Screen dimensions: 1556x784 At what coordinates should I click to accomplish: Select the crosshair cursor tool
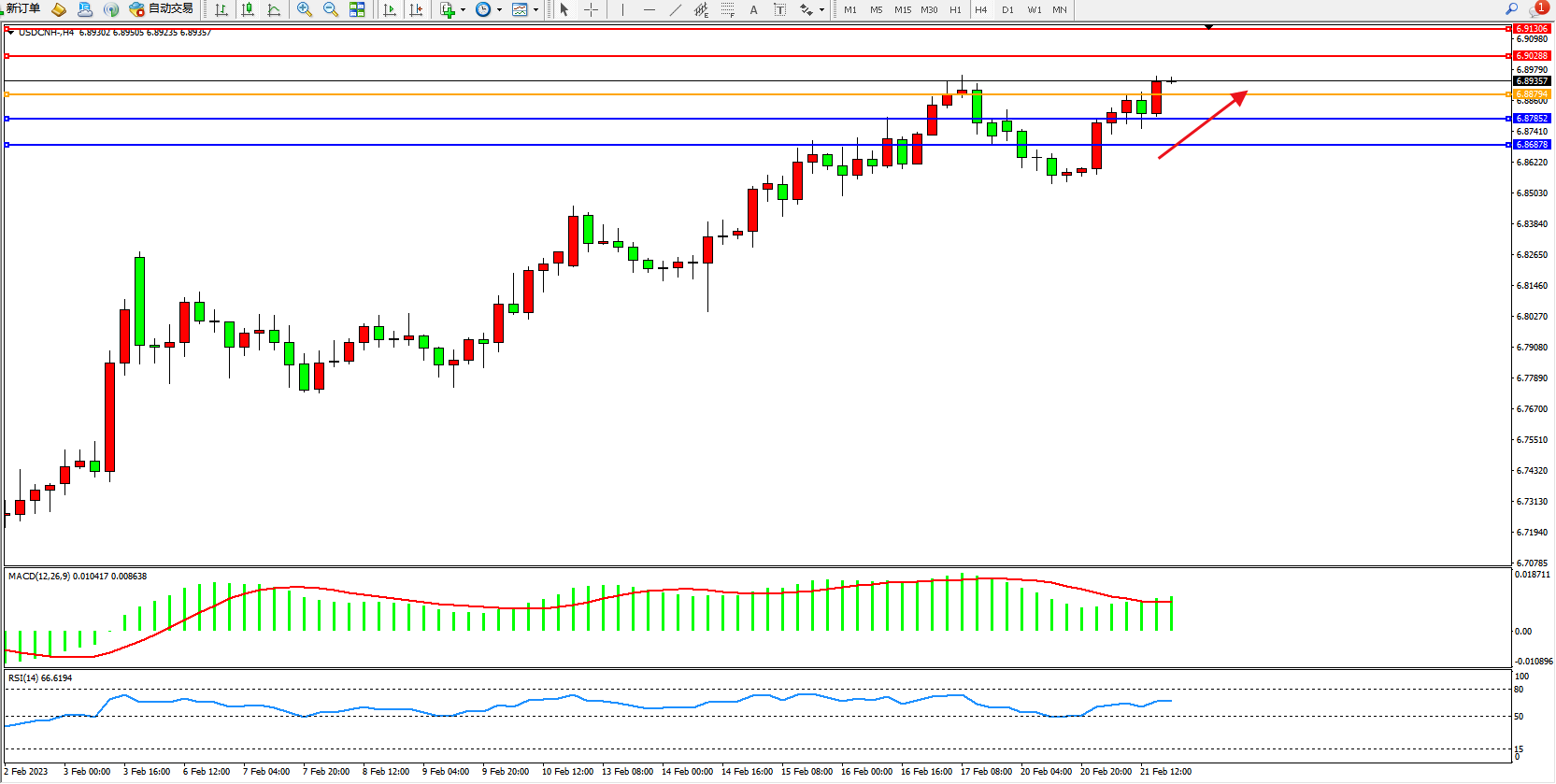pos(591,9)
